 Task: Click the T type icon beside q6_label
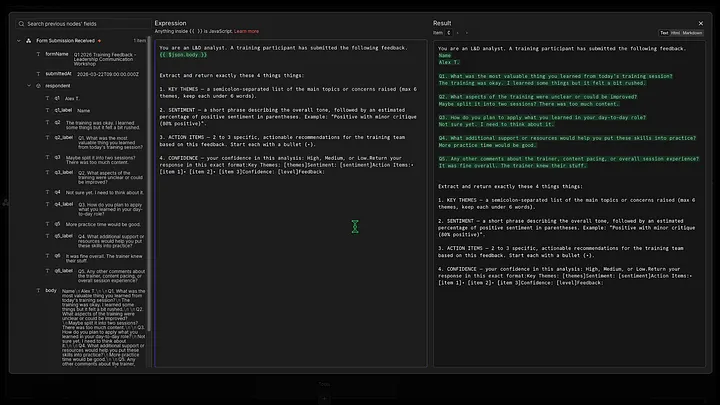(x=47, y=271)
